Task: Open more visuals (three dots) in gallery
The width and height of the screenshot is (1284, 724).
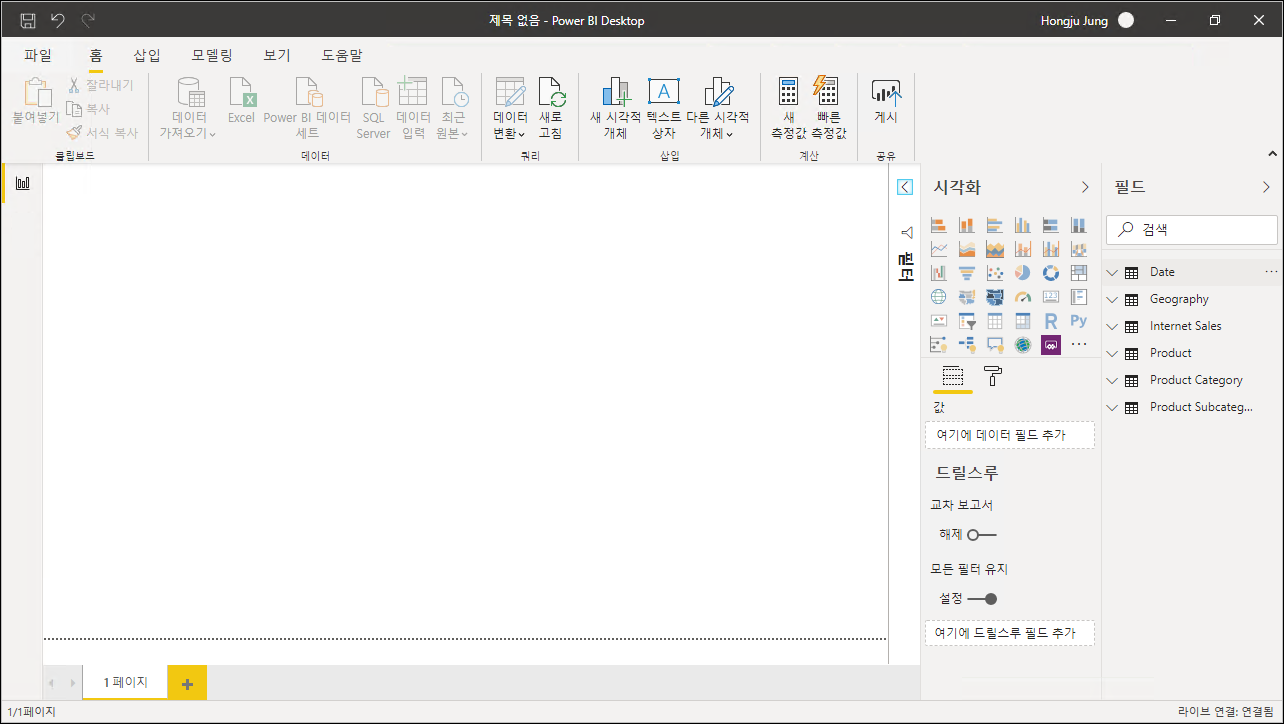Action: [x=1078, y=345]
